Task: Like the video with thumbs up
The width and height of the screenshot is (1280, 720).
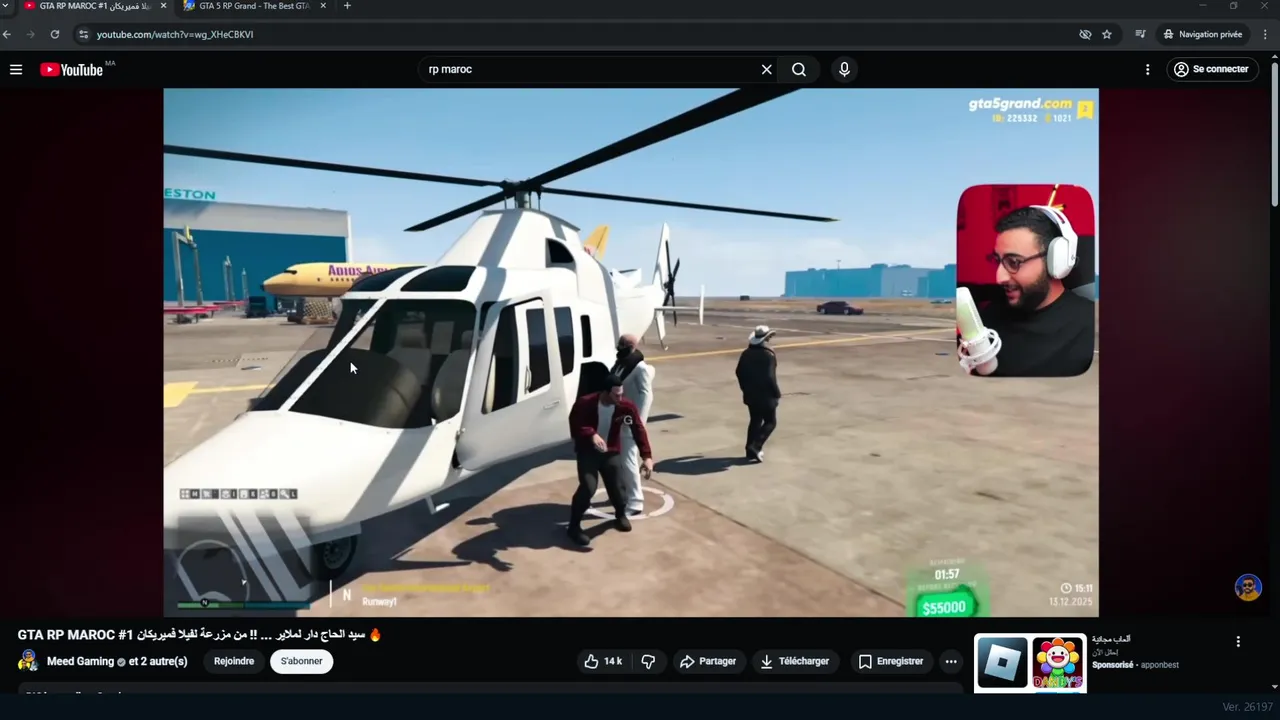Action: [x=603, y=661]
